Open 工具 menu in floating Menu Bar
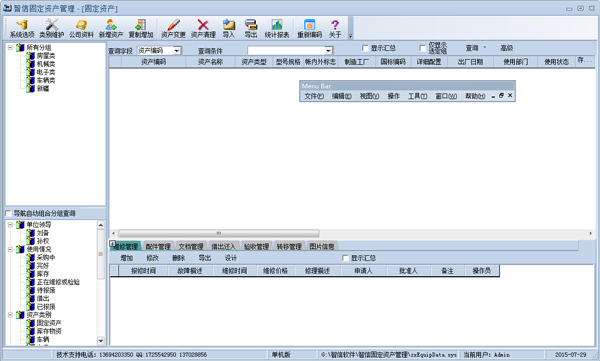This screenshot has height=361, width=600. tap(417, 96)
